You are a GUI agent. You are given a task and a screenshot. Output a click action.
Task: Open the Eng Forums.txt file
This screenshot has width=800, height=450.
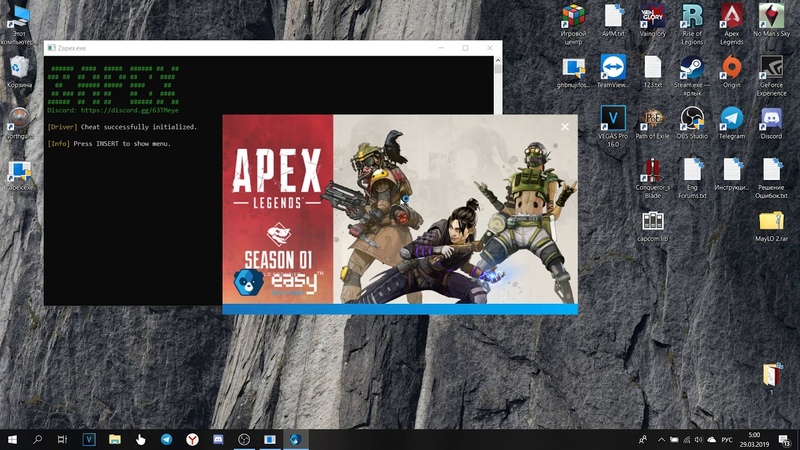(692, 177)
